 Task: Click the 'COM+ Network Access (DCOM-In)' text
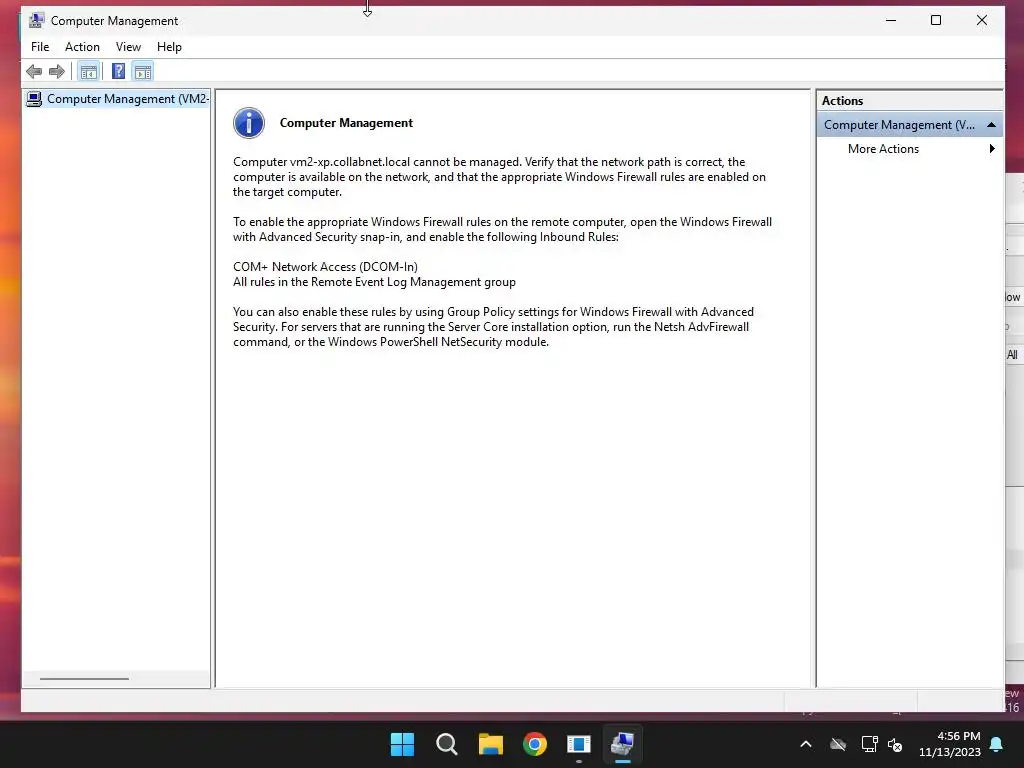click(x=325, y=266)
